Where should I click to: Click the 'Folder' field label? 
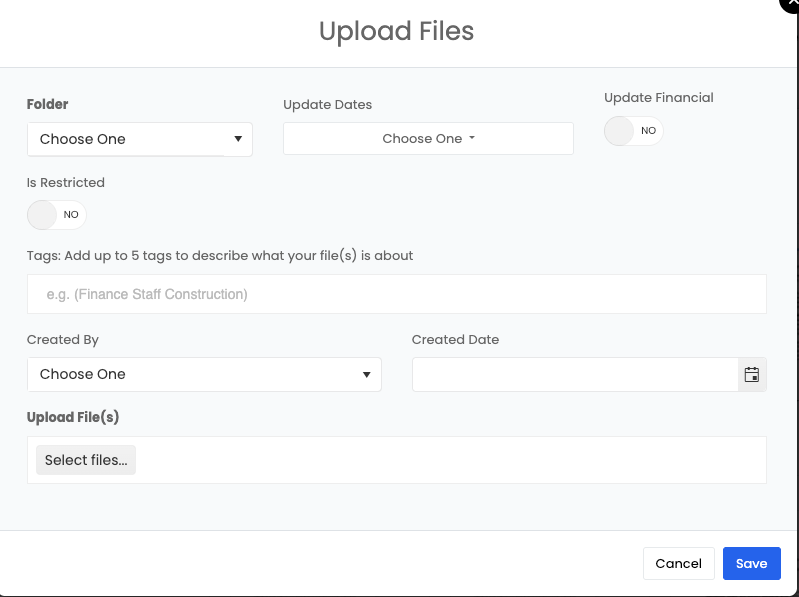tap(48, 104)
